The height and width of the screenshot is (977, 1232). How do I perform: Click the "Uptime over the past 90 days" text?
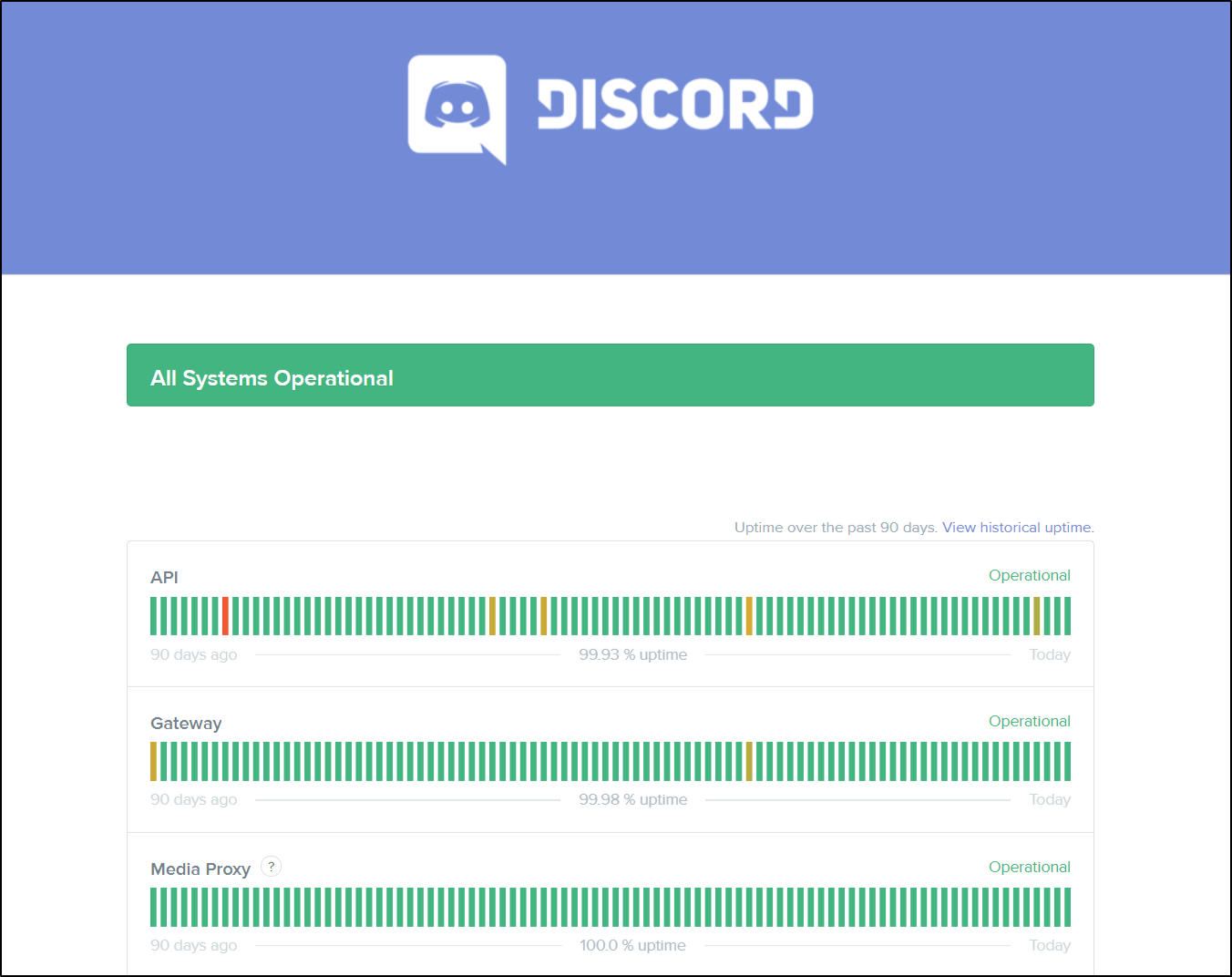tap(836, 527)
